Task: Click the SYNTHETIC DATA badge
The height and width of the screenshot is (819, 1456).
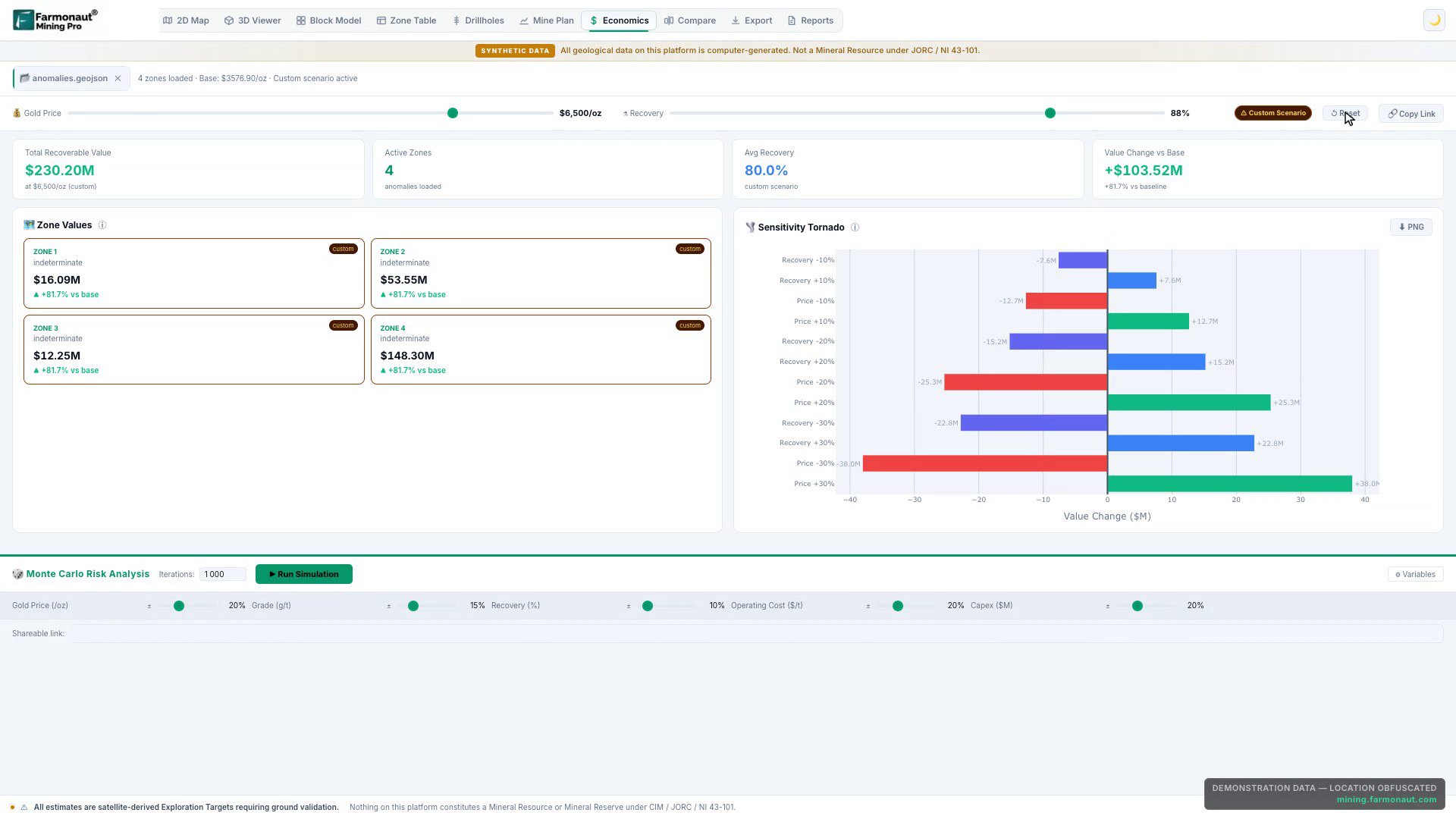Action: coord(515,51)
